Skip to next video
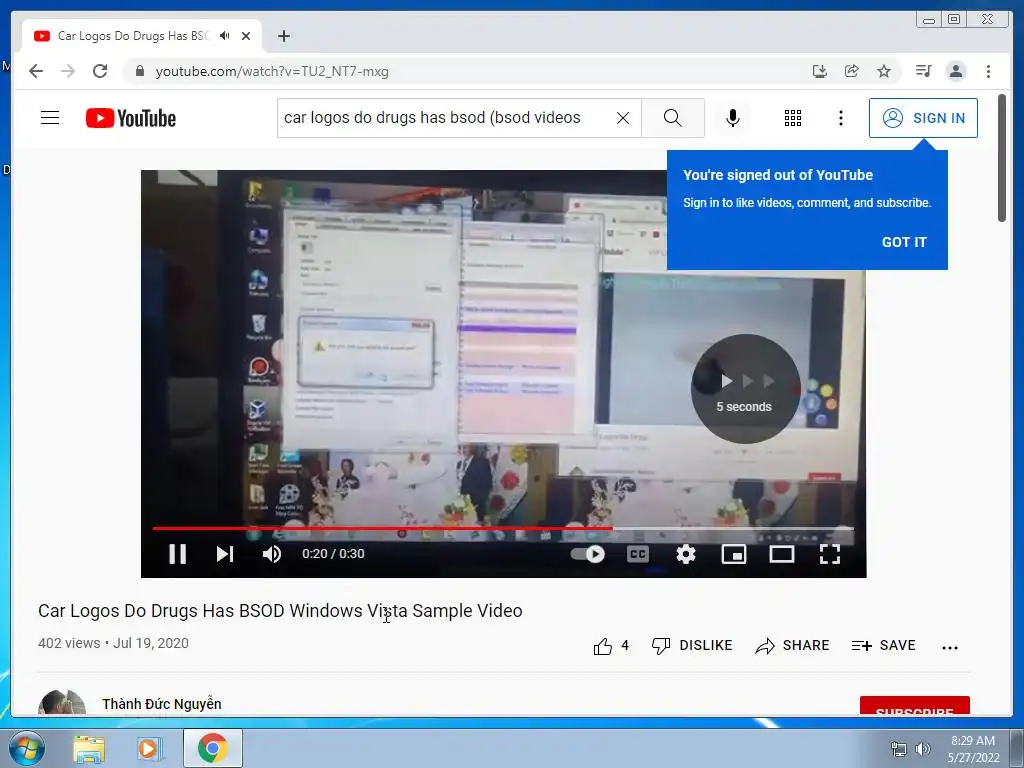Viewport: 1024px width, 768px height. (225, 554)
